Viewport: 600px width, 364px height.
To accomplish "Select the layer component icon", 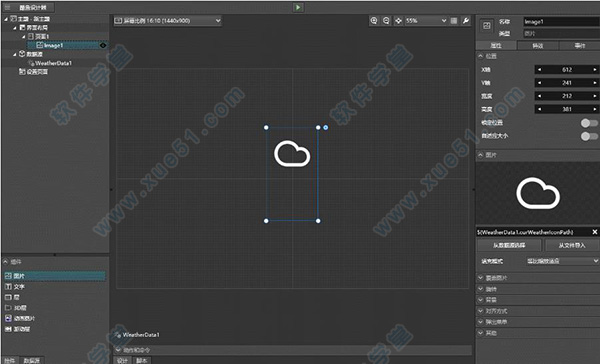I will (x=8, y=297).
